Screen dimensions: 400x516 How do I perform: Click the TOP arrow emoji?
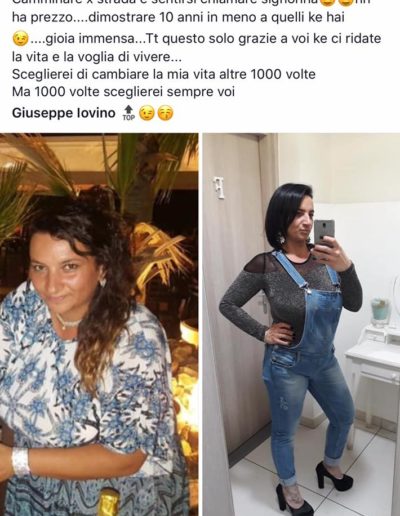[x=129, y=113]
